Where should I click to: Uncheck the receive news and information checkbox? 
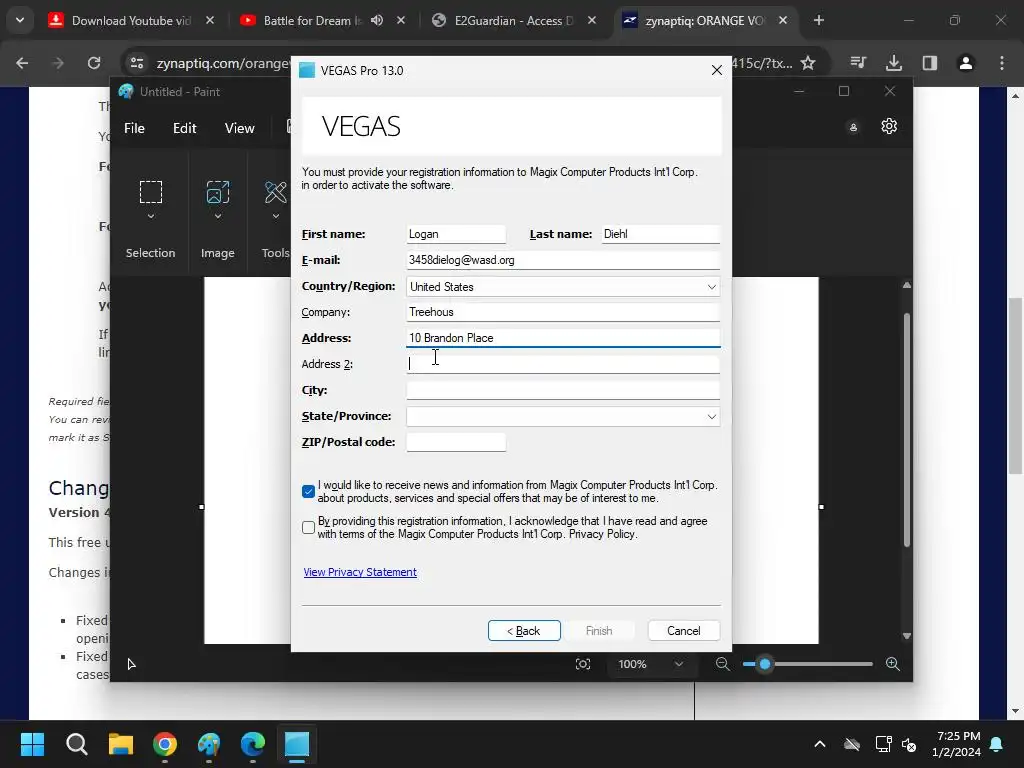pos(308,491)
